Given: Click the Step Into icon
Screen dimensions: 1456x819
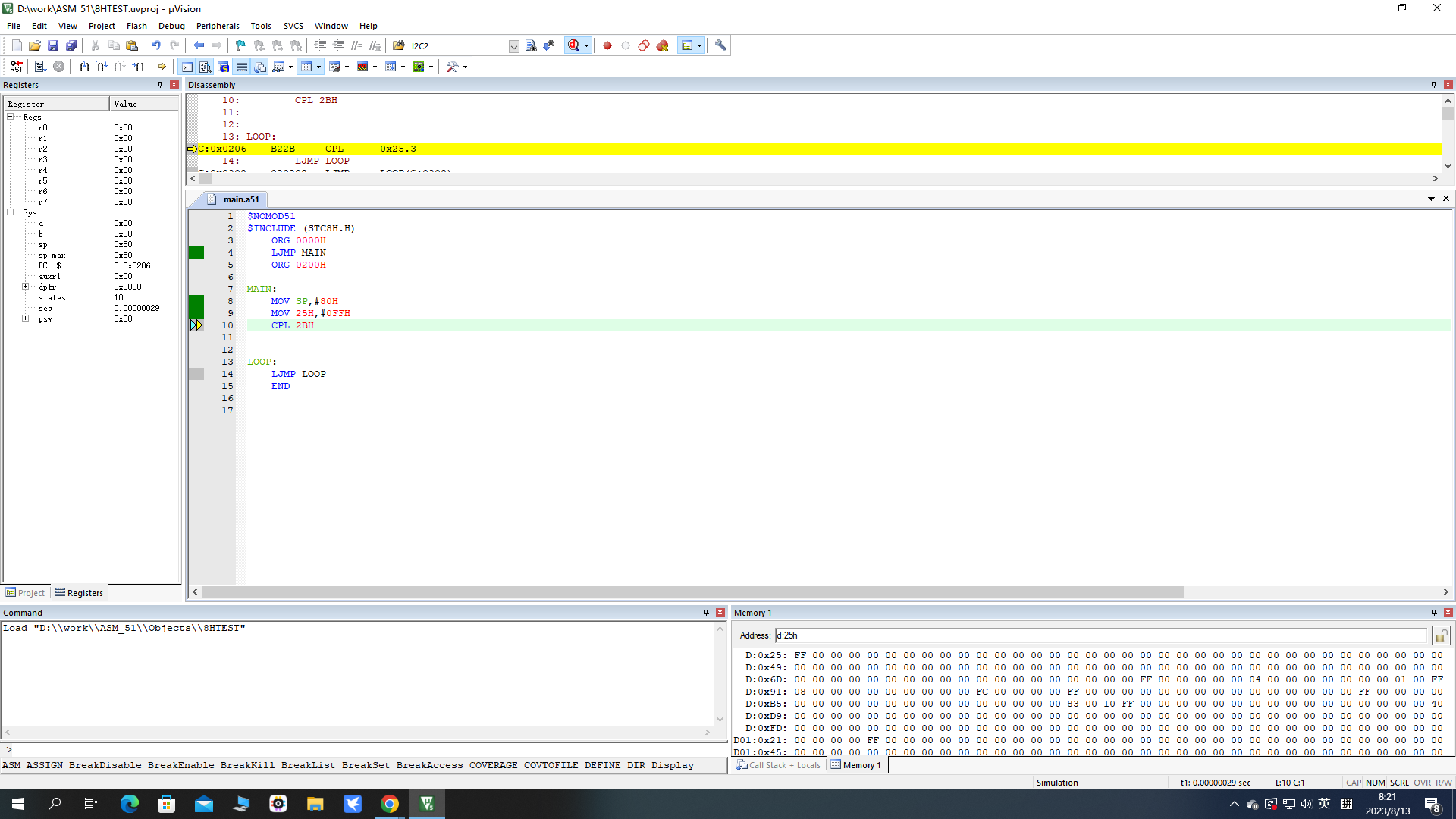Looking at the screenshot, I should [x=84, y=67].
